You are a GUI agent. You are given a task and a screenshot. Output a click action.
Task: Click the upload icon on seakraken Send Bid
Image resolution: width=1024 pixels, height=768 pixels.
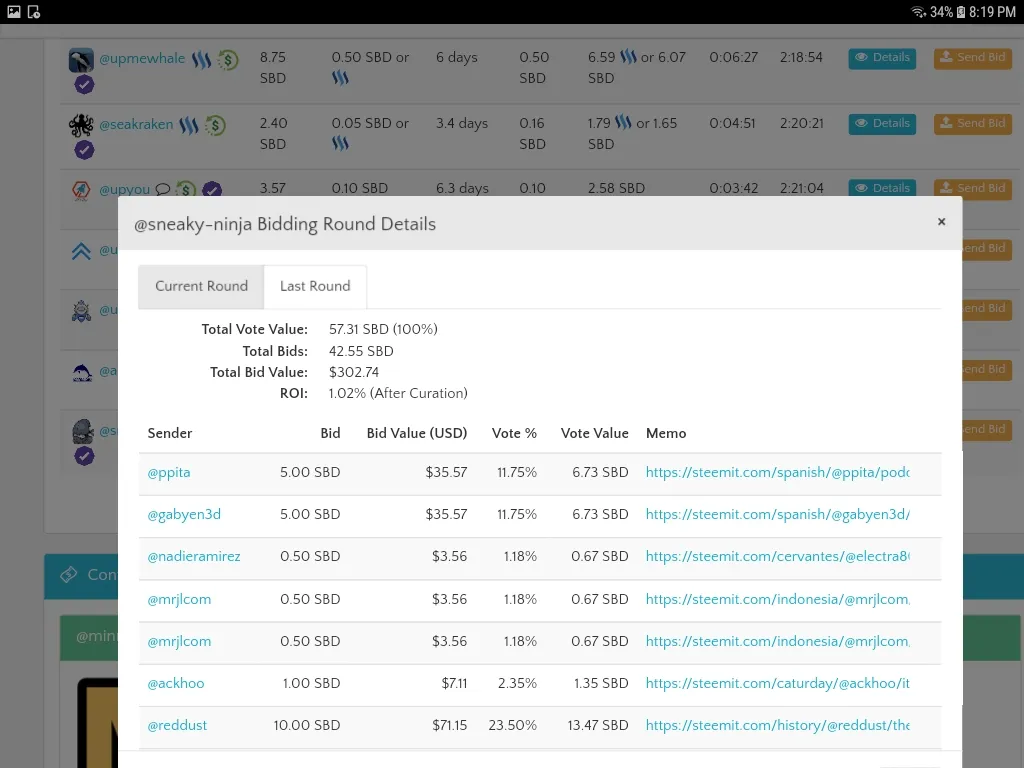(946, 122)
